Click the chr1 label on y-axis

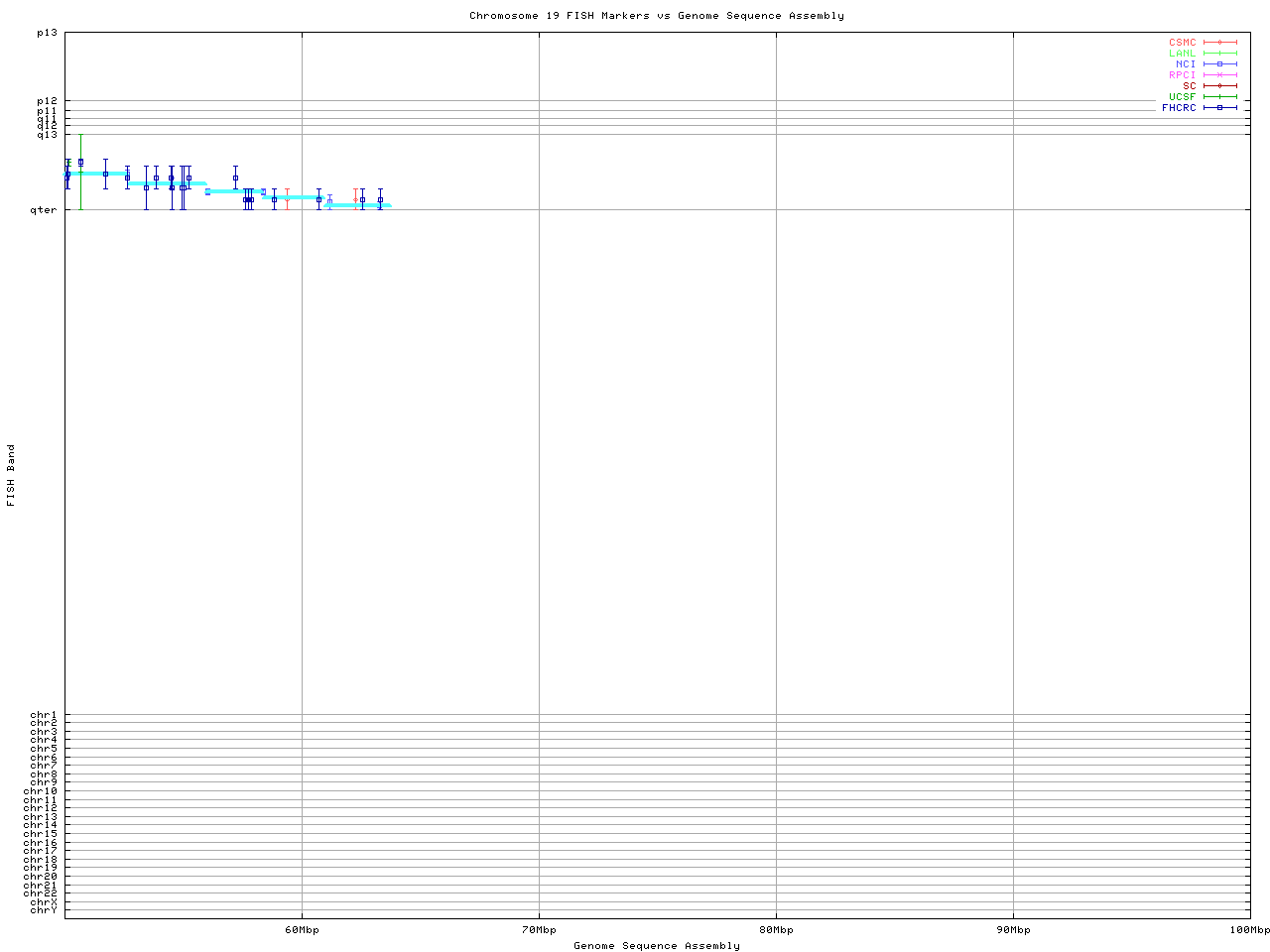pos(44,715)
